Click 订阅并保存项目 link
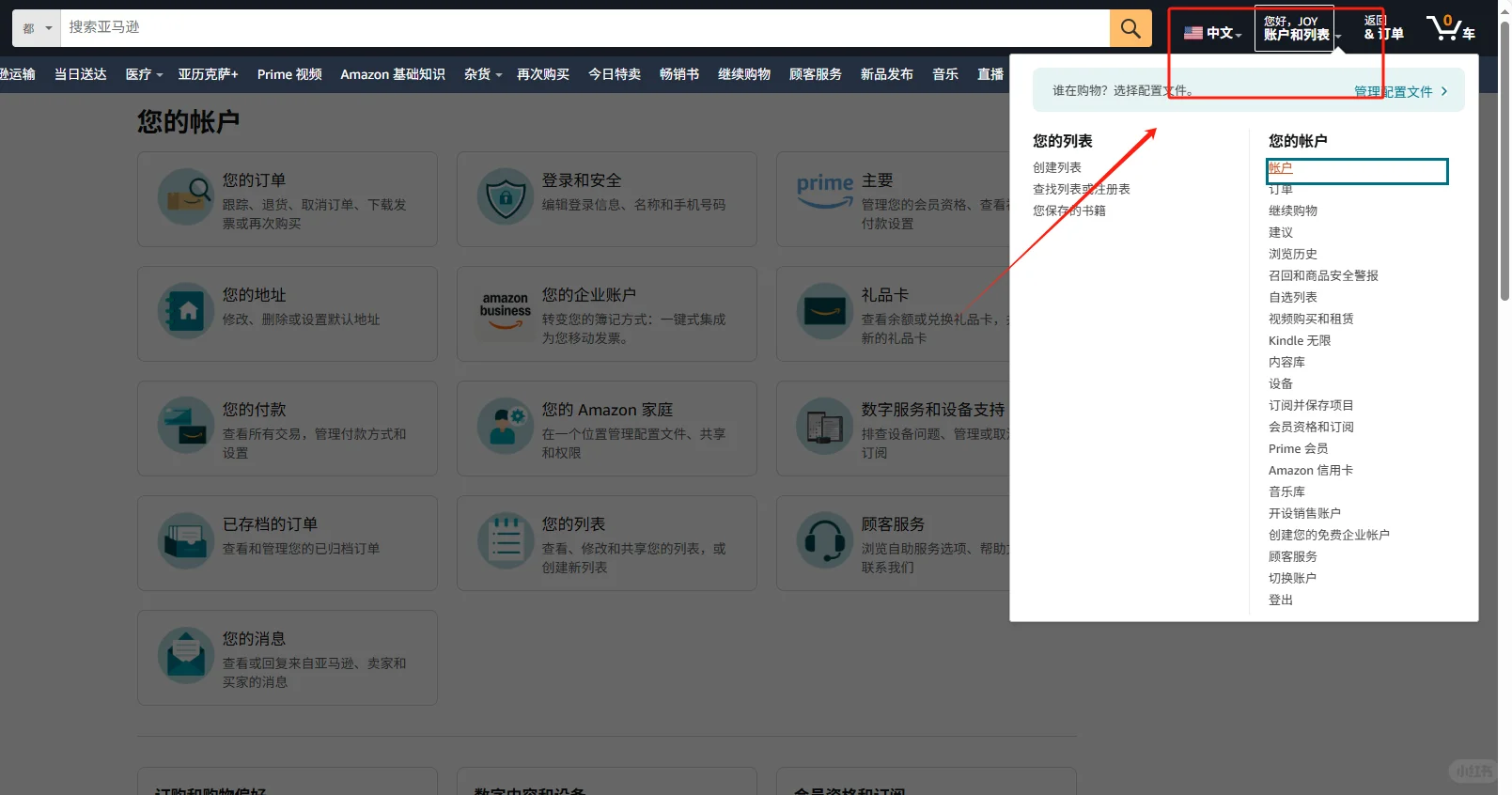Viewport: 1512px width, 795px height. point(1311,405)
